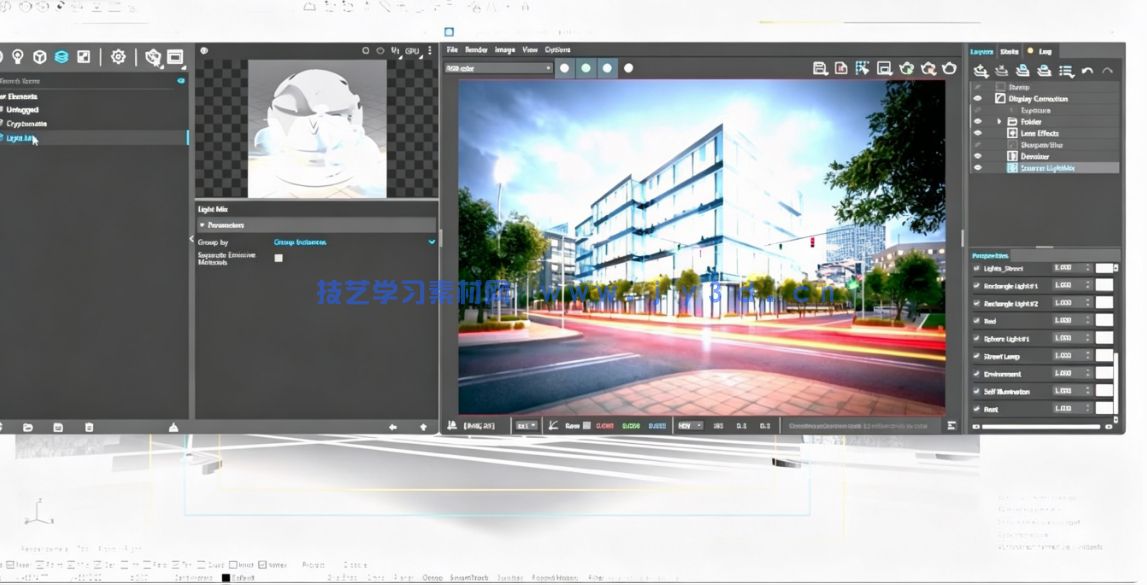
Task: Stop rendering with the stop icon in the VFB
Action: (x=948, y=68)
